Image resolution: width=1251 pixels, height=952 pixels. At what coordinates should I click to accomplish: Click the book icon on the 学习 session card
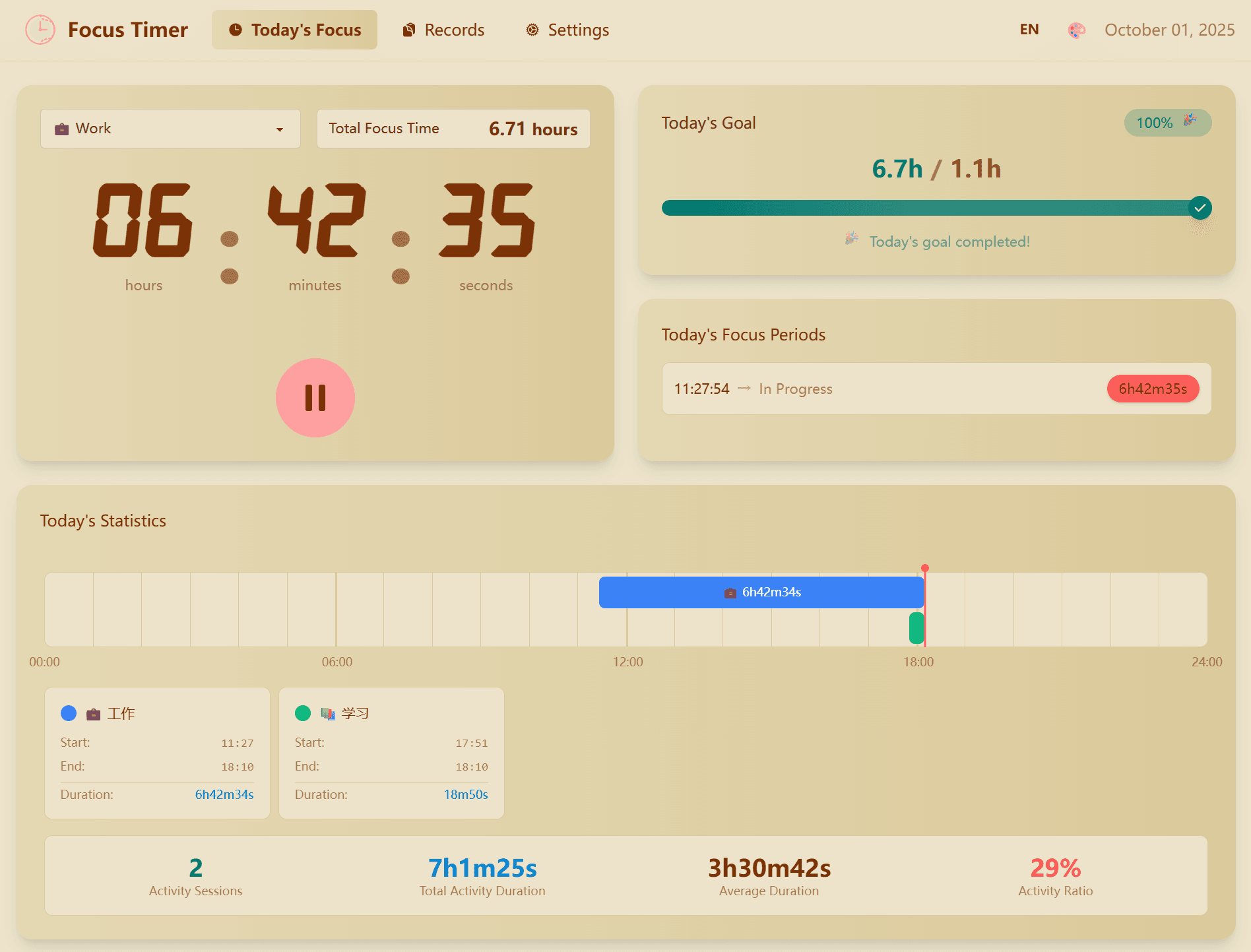point(329,714)
